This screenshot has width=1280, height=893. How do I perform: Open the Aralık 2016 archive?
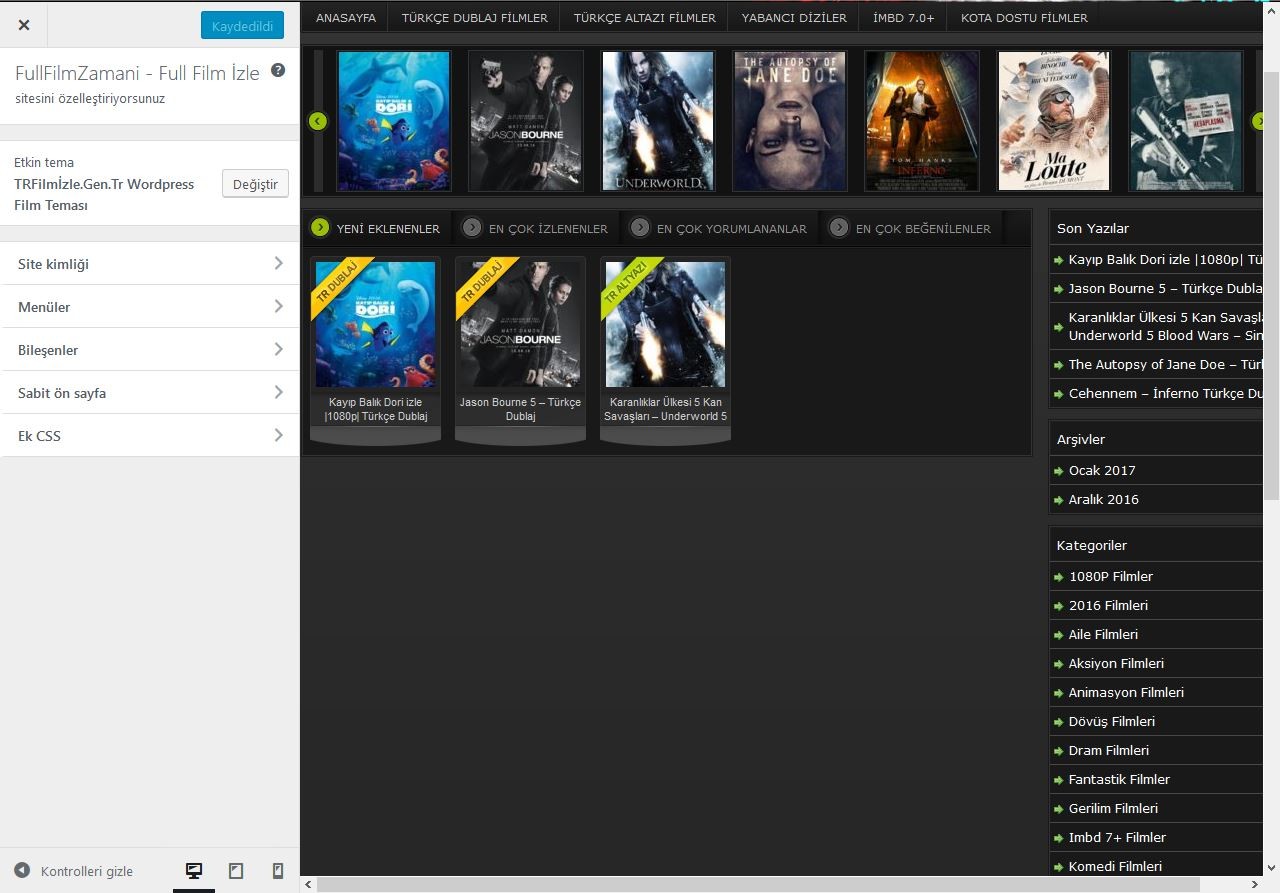tap(1103, 499)
